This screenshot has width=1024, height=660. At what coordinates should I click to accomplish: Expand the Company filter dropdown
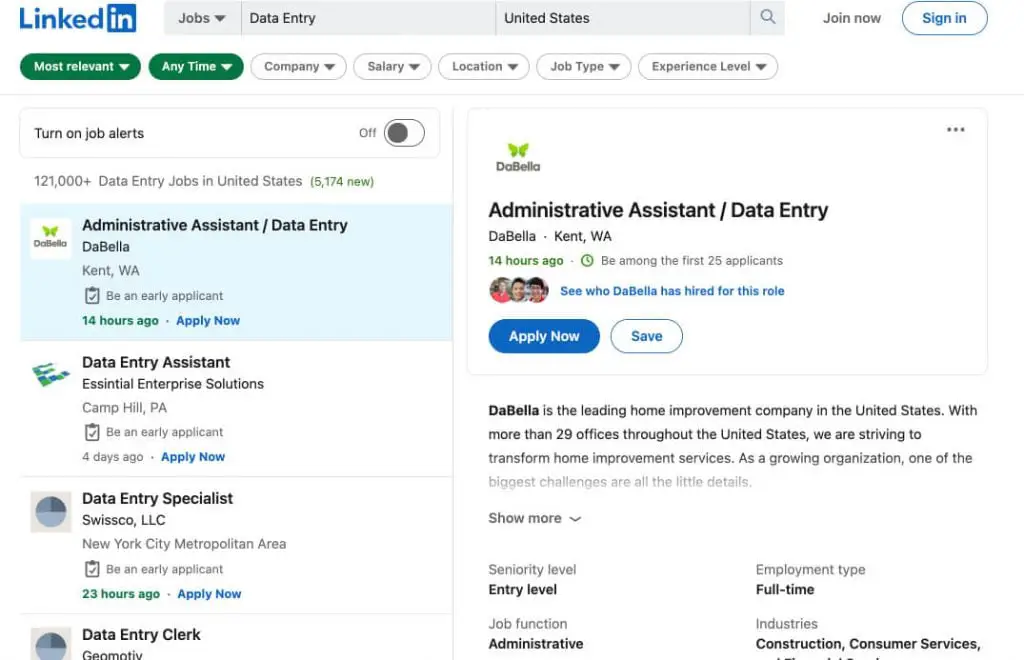298,67
